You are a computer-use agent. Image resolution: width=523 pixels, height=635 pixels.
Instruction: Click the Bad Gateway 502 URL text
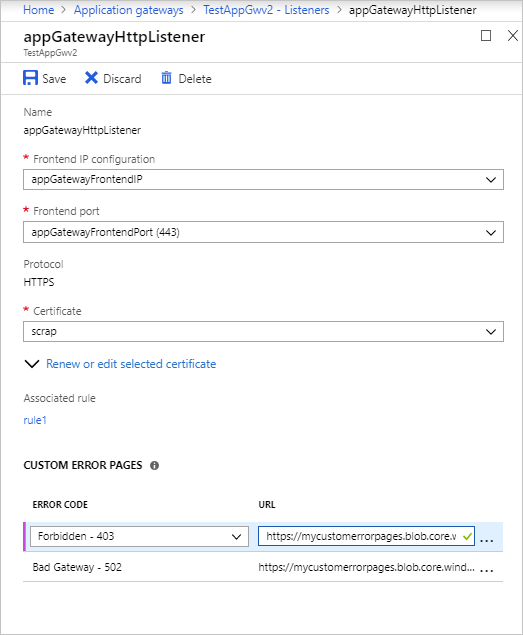tap(366, 567)
